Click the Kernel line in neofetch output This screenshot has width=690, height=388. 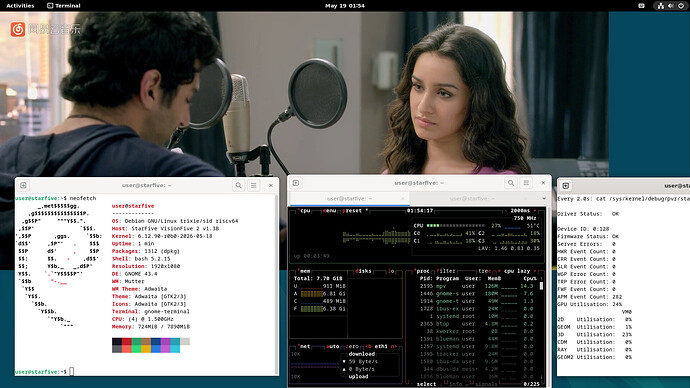tap(162, 236)
